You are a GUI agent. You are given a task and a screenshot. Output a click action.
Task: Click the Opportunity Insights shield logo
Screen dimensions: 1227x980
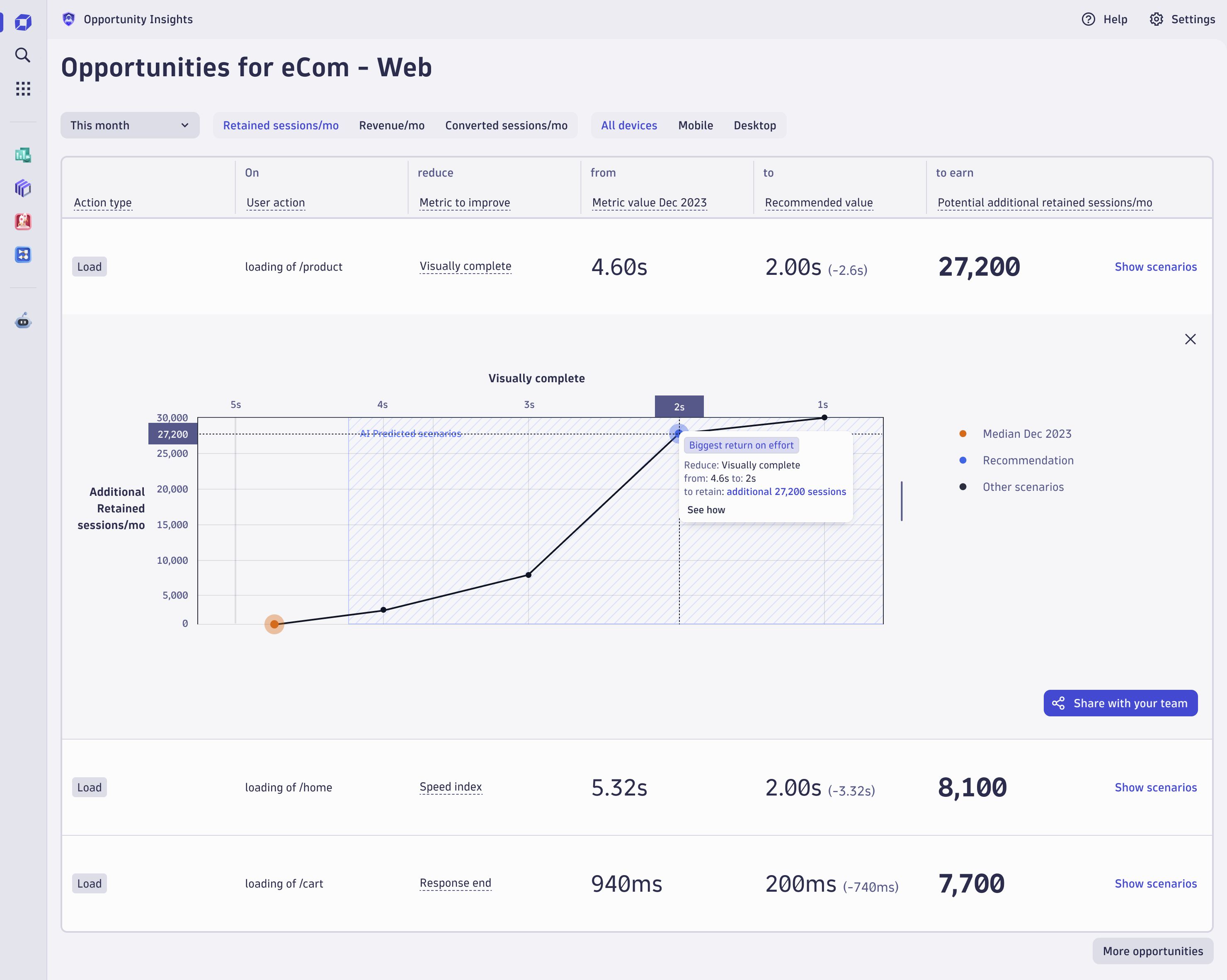click(68, 19)
